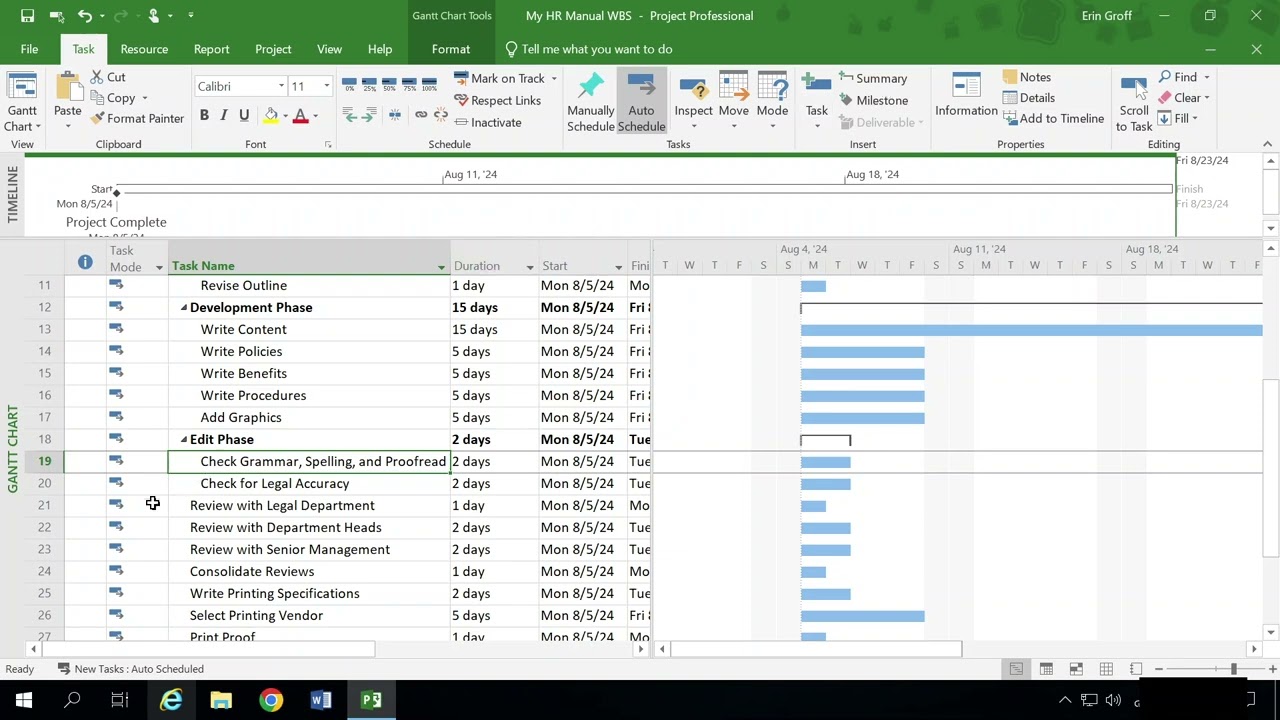Switch to the View tab
This screenshot has height=720, width=1280.
coord(329,49)
